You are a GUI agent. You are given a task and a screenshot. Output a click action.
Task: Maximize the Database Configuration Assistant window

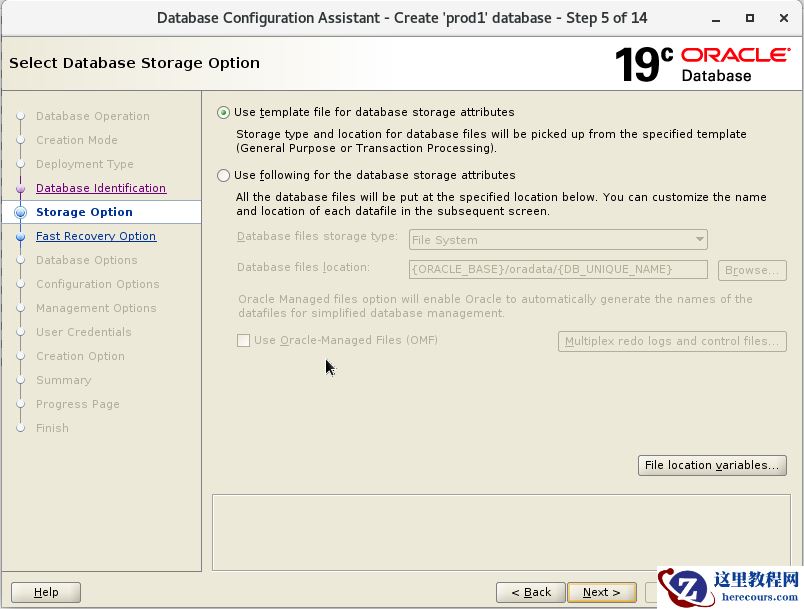[750, 18]
